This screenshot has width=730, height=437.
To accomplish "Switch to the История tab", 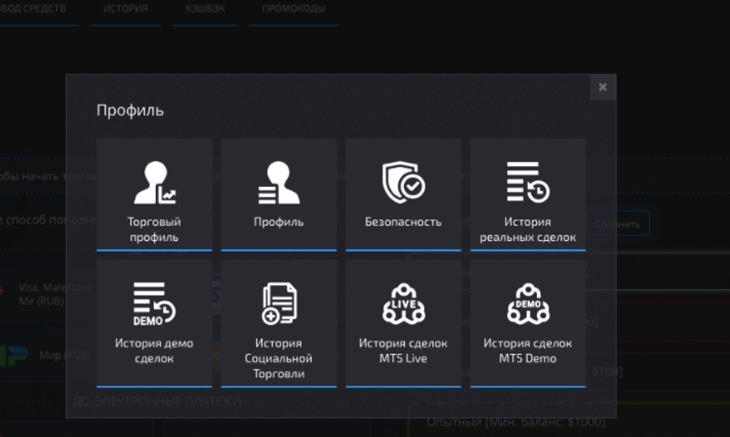I will pyautogui.click(x=125, y=8).
